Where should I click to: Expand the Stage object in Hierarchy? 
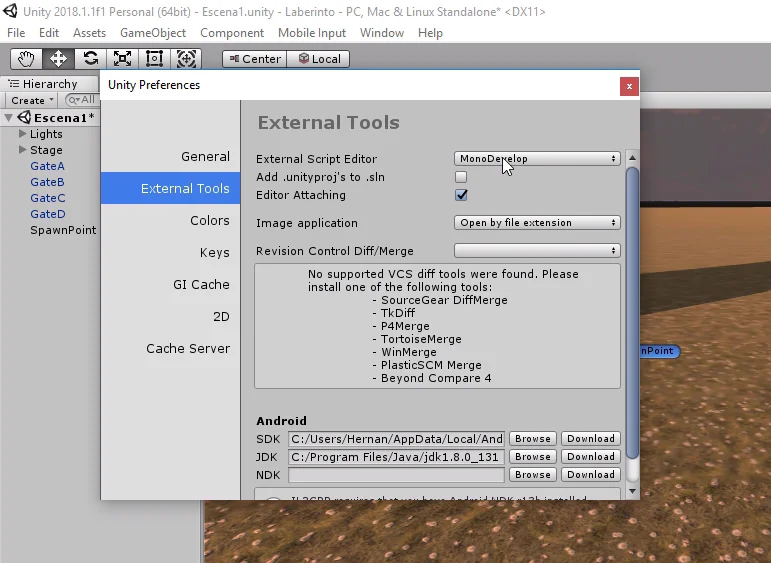pos(22,149)
